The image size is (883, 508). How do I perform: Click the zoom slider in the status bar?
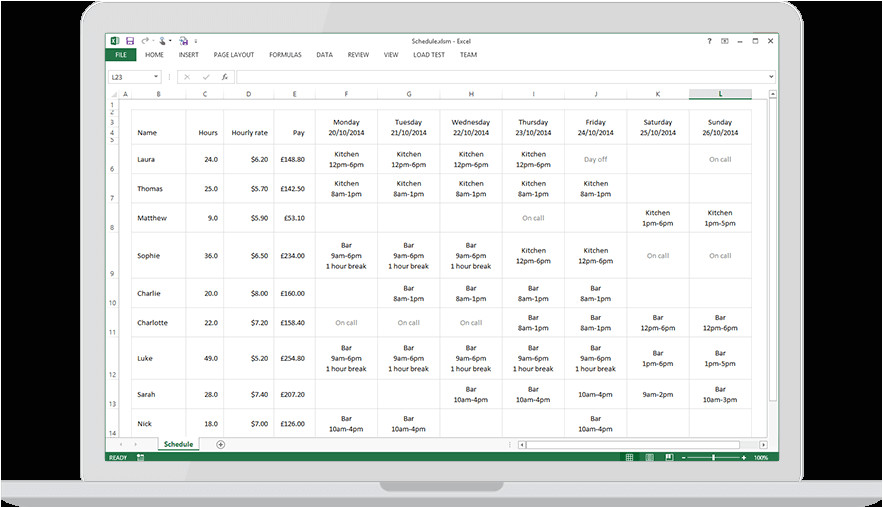(713, 457)
